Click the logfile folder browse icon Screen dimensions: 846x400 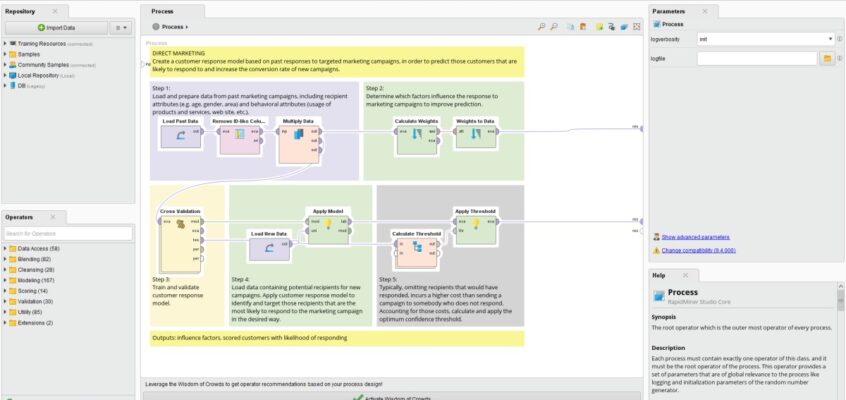pos(827,58)
